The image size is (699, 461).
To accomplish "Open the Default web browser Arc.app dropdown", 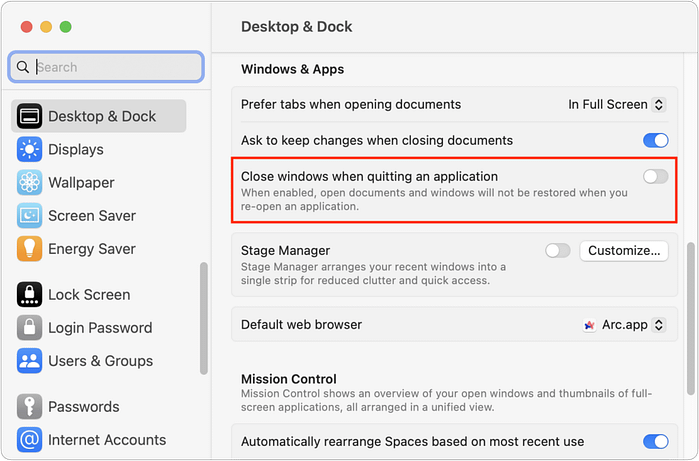I will pyautogui.click(x=625, y=325).
